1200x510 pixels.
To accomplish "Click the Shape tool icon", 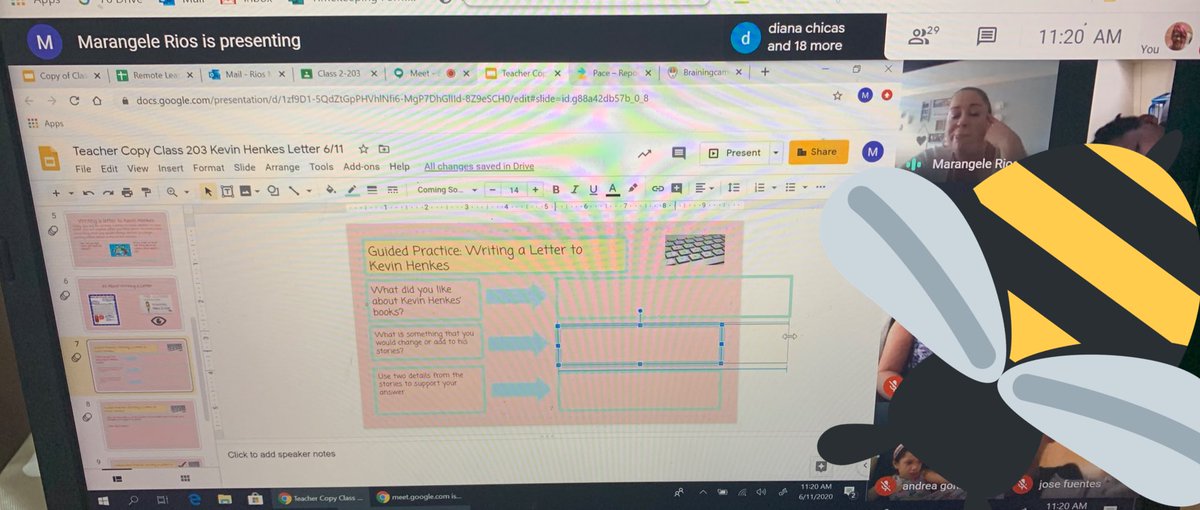I will [x=273, y=191].
